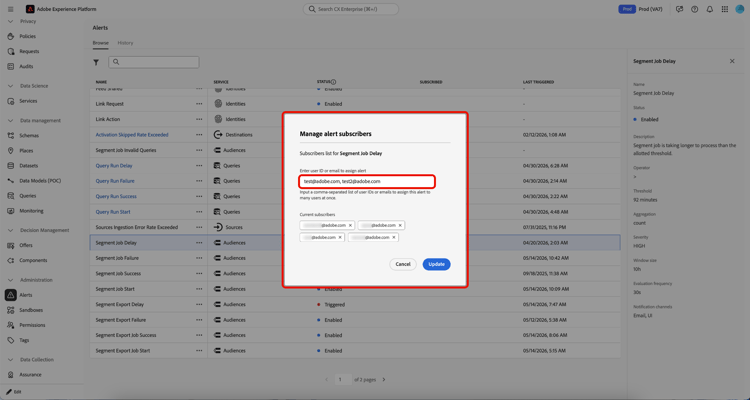Click the page number input box
The width and height of the screenshot is (750, 400).
coord(342,379)
